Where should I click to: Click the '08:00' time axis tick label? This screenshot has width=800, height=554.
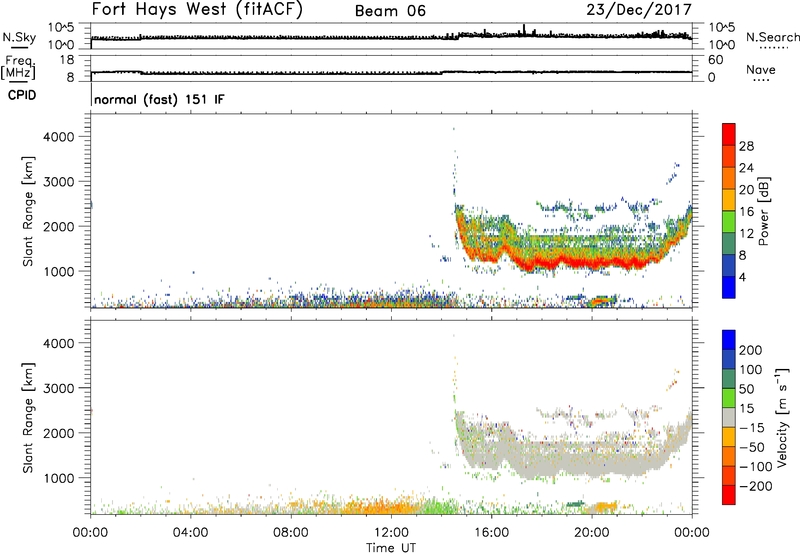tap(291, 533)
